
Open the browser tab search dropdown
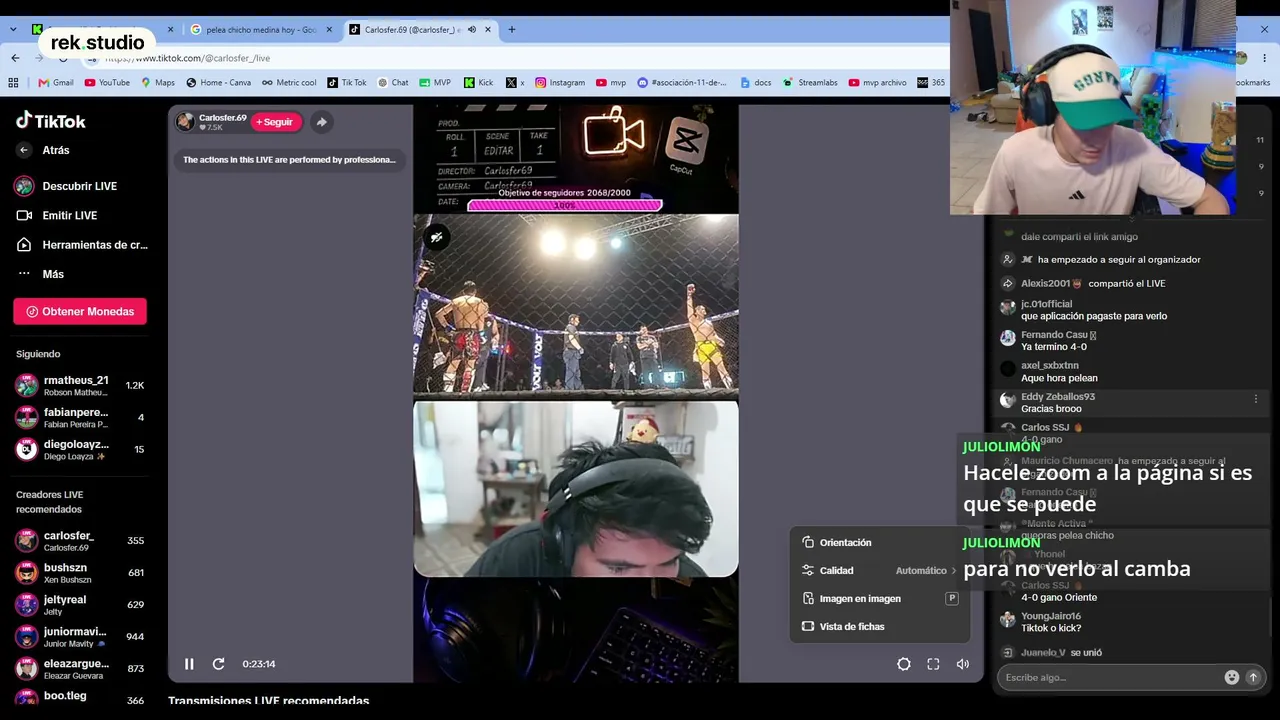point(13,30)
